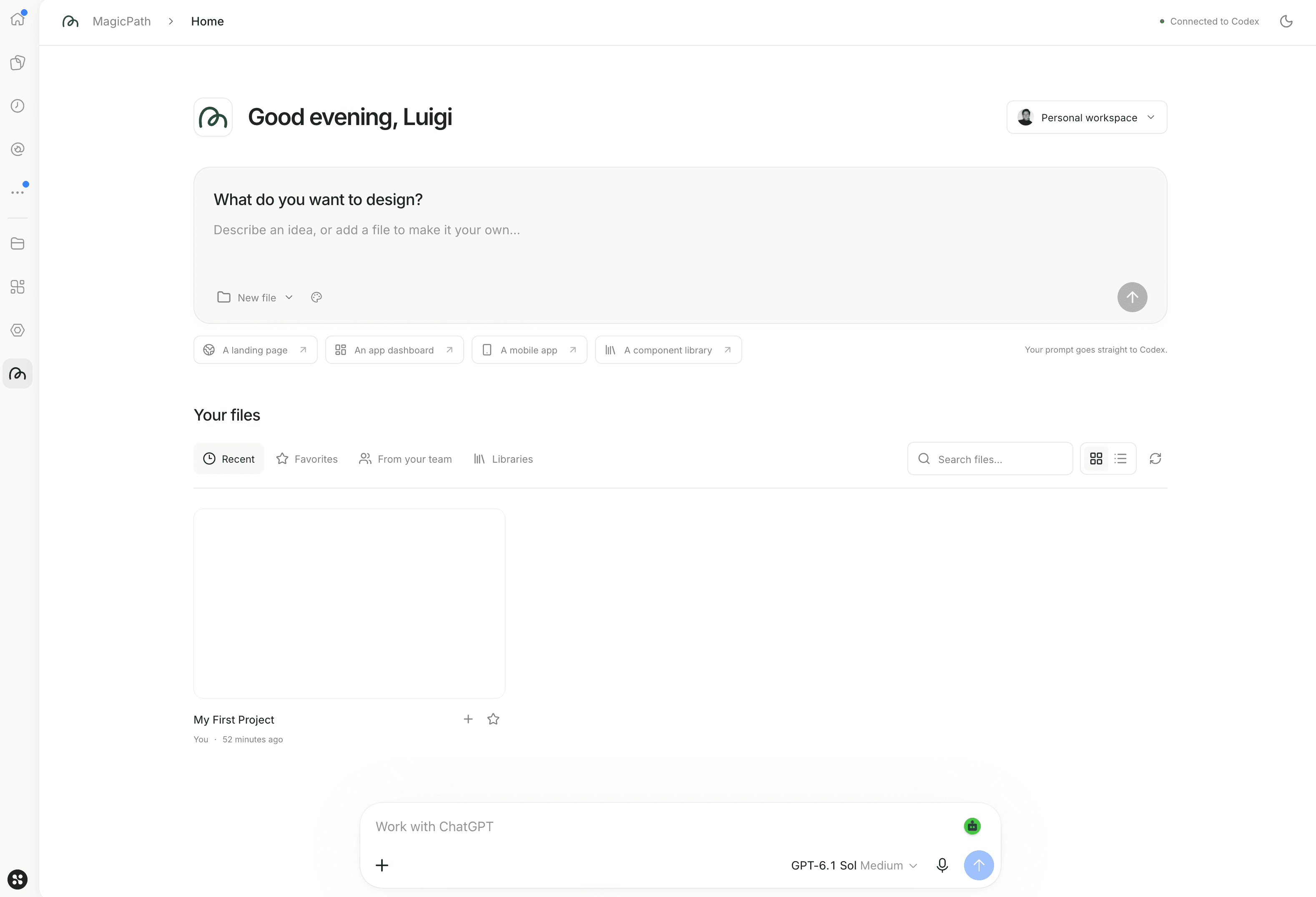The image size is (1316, 897).
Task: Focus the Search files field
Action: (990, 459)
